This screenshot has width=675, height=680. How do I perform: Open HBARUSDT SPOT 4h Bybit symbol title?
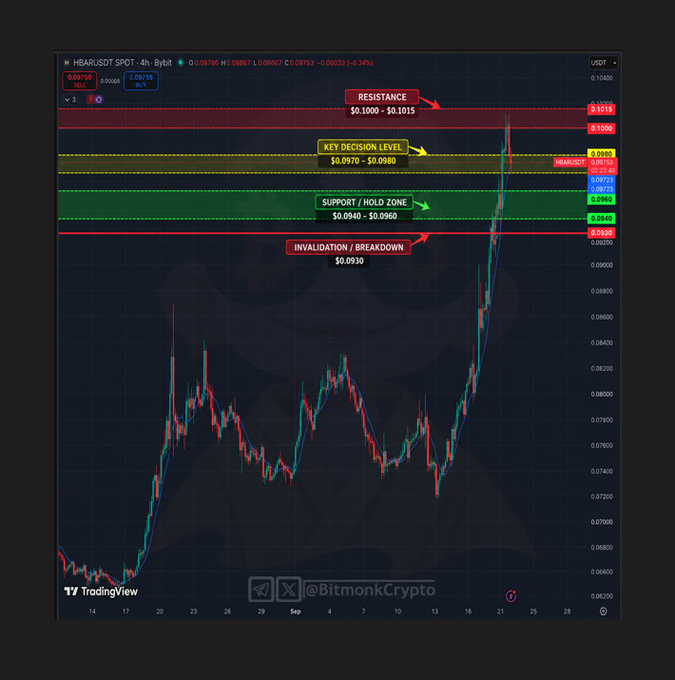(x=122, y=63)
